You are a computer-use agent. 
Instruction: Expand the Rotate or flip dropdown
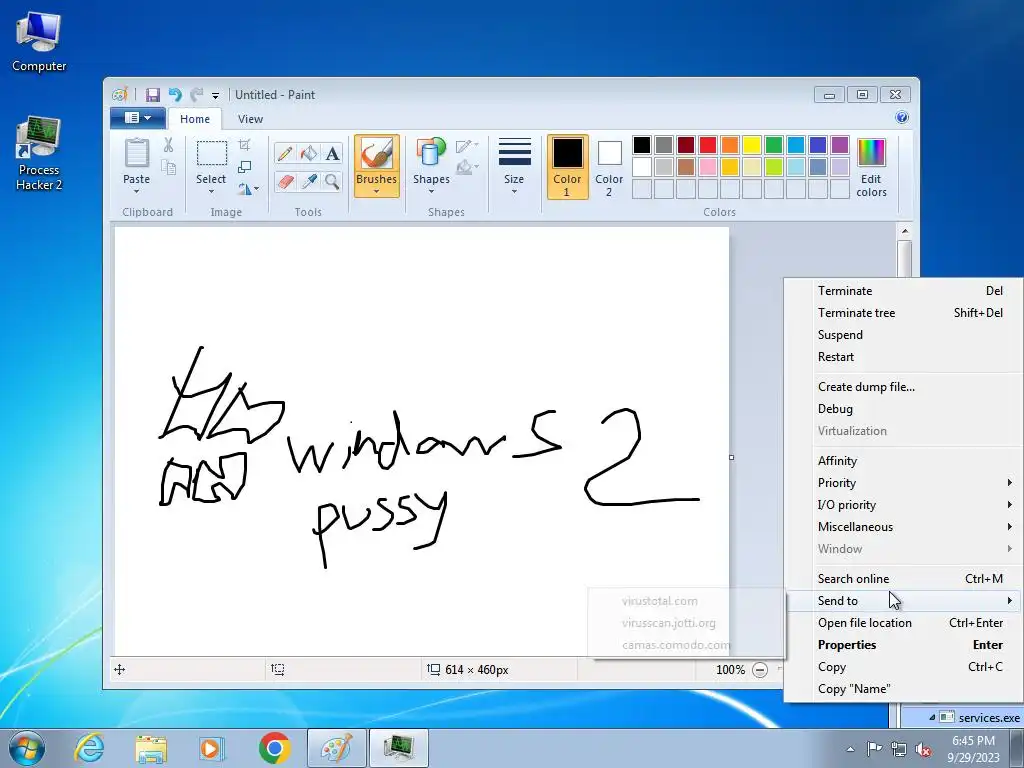point(248,189)
